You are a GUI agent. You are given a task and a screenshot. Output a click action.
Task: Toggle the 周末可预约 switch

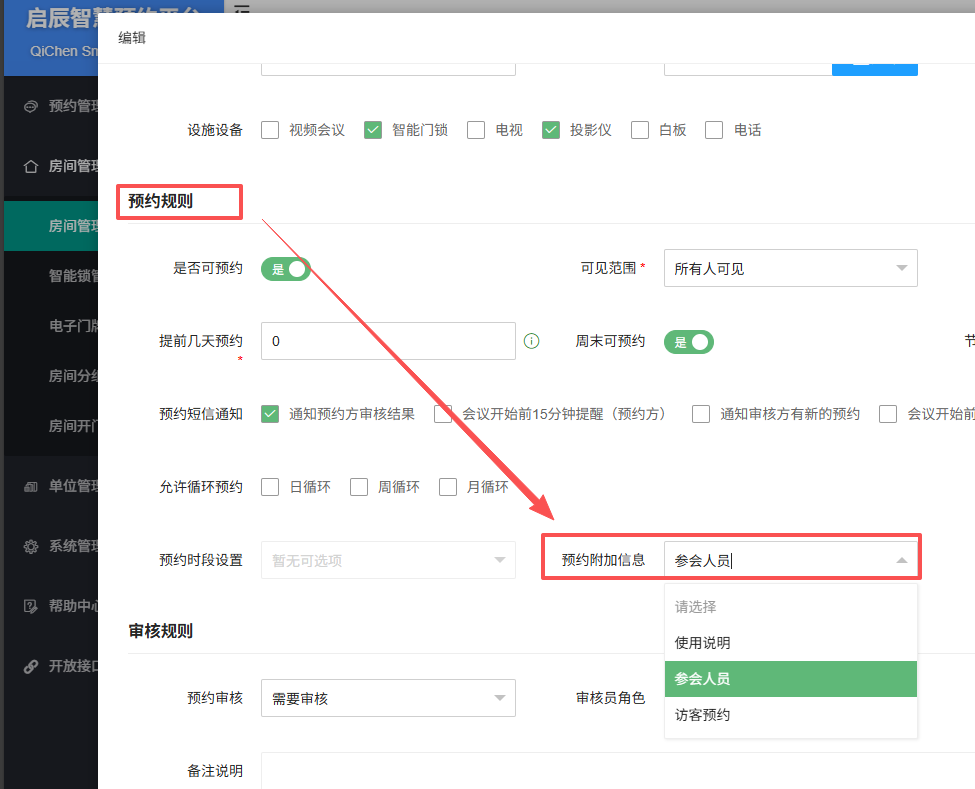tap(688, 342)
